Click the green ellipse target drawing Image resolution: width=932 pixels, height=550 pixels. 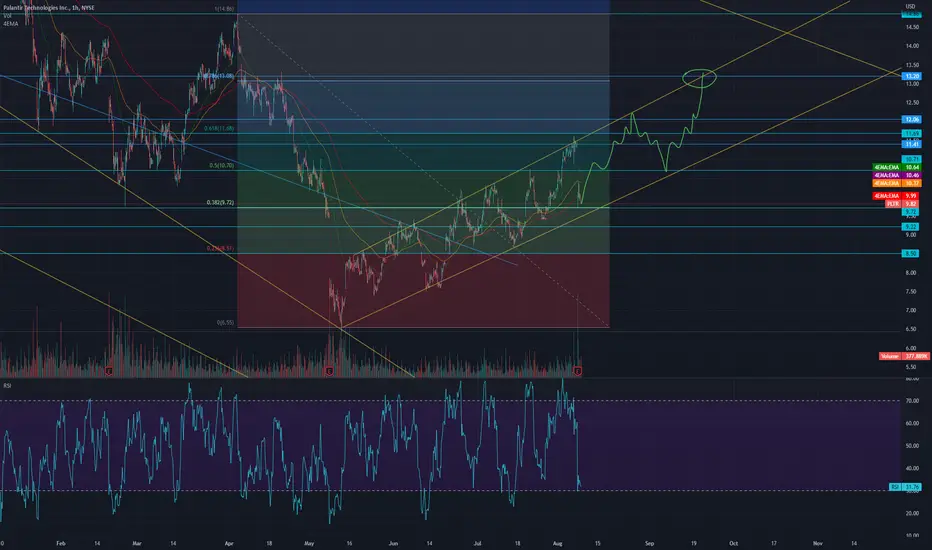point(700,77)
